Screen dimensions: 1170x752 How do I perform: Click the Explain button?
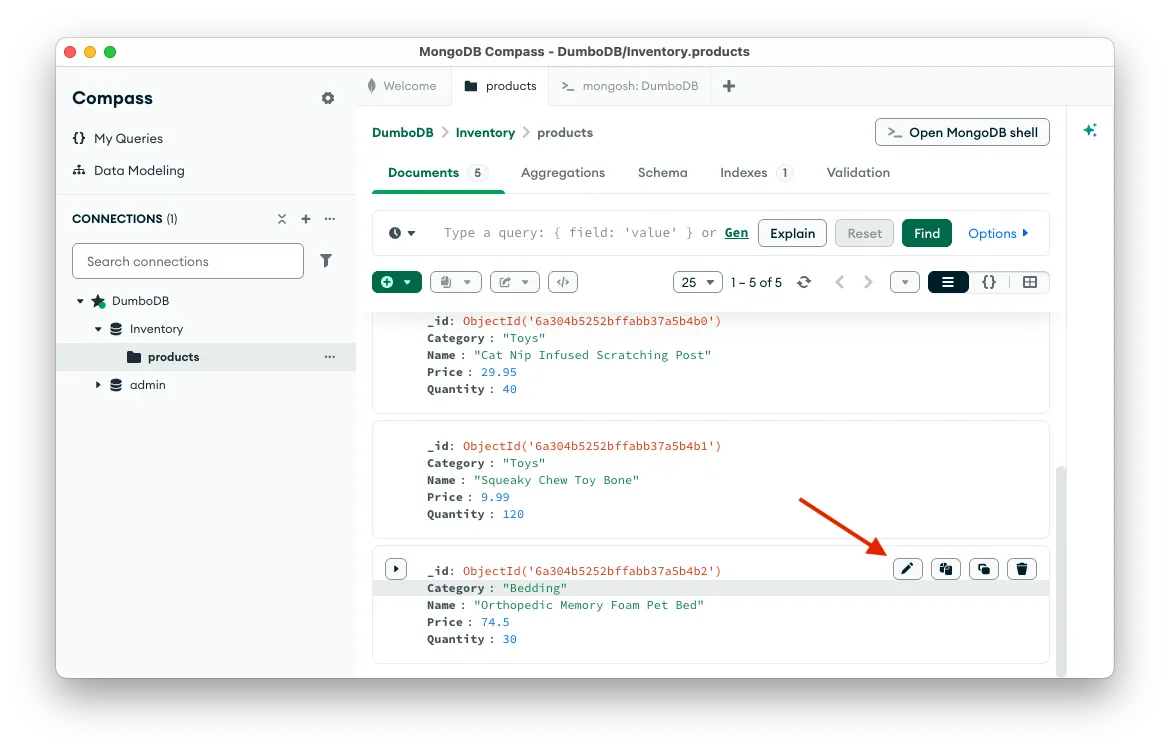pyautogui.click(x=792, y=234)
